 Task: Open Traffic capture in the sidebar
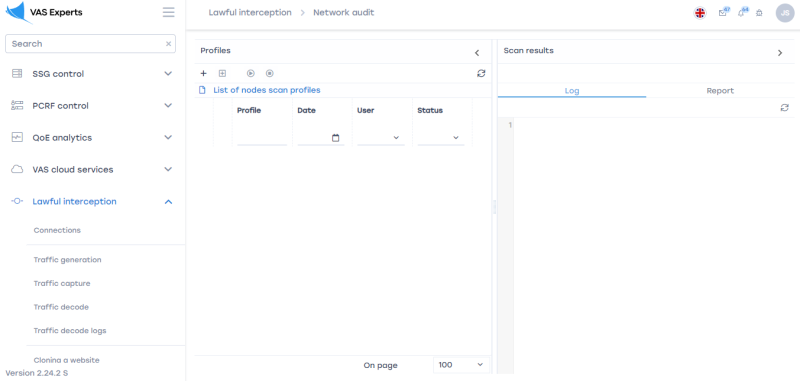click(x=62, y=283)
